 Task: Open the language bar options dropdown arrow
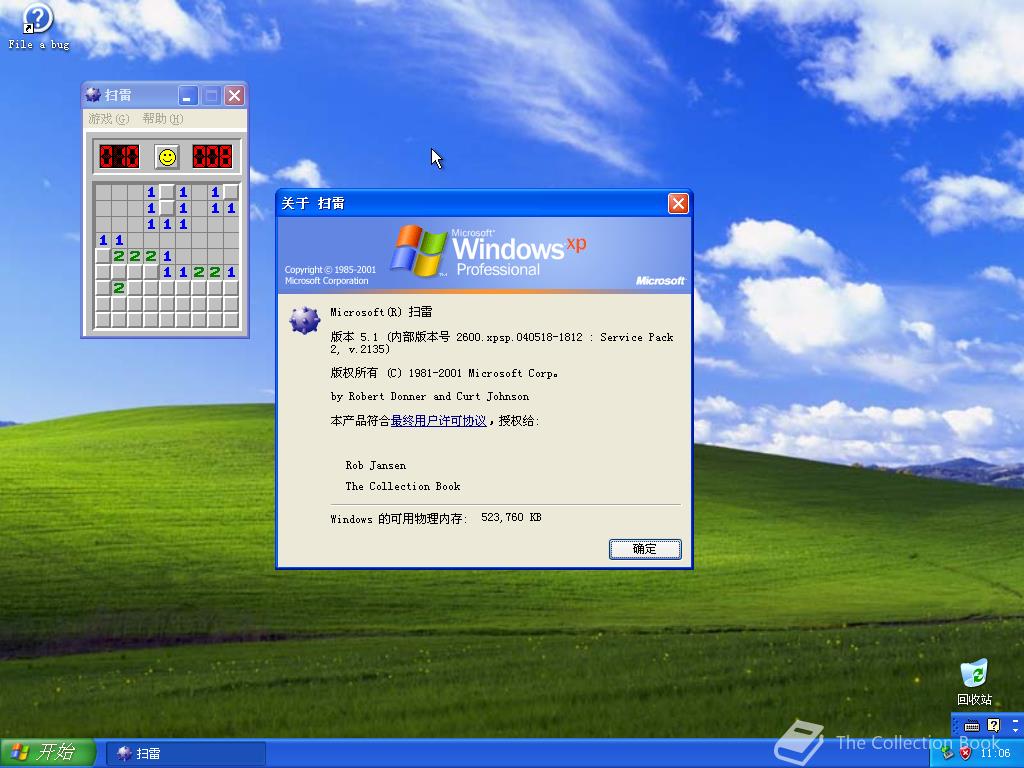[x=1016, y=729]
